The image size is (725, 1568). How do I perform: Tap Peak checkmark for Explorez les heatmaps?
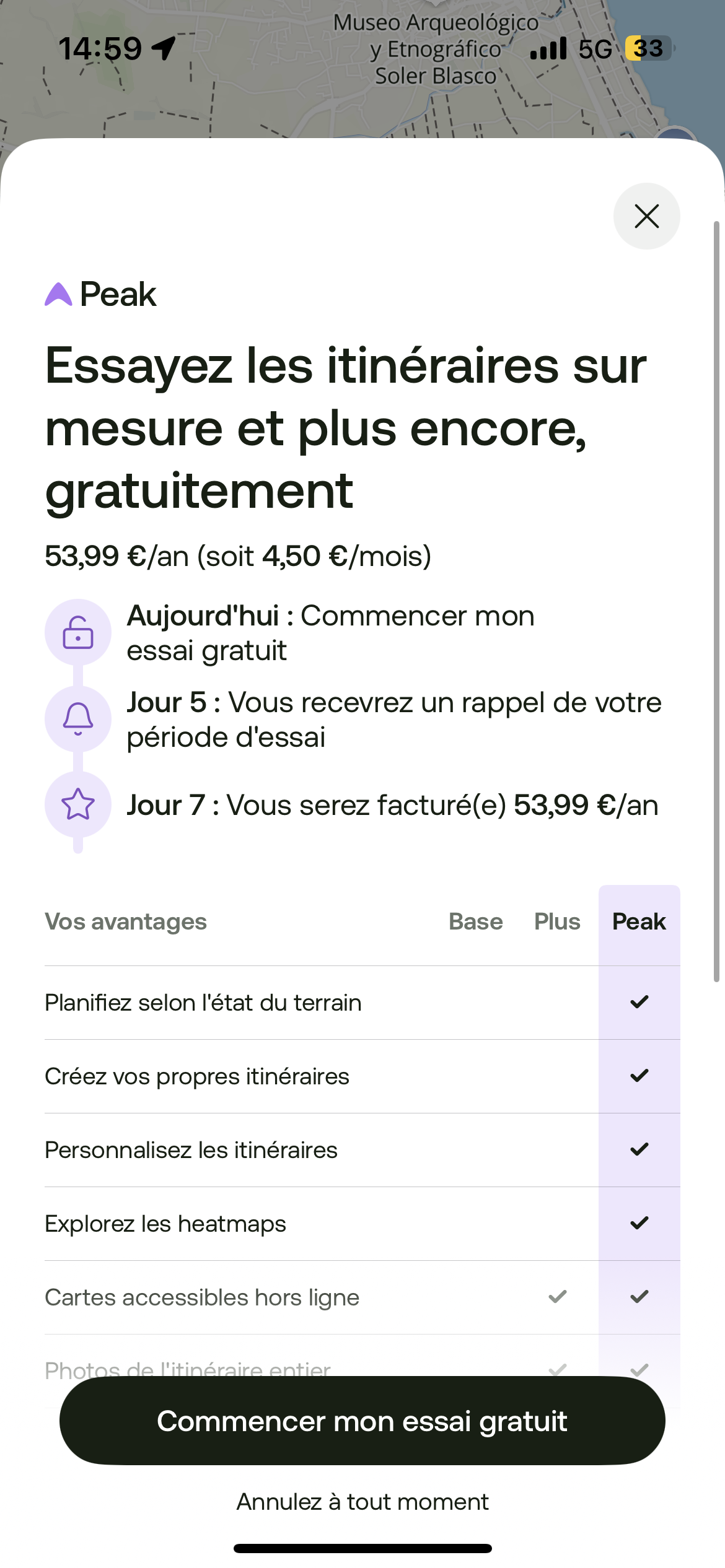tap(639, 1223)
